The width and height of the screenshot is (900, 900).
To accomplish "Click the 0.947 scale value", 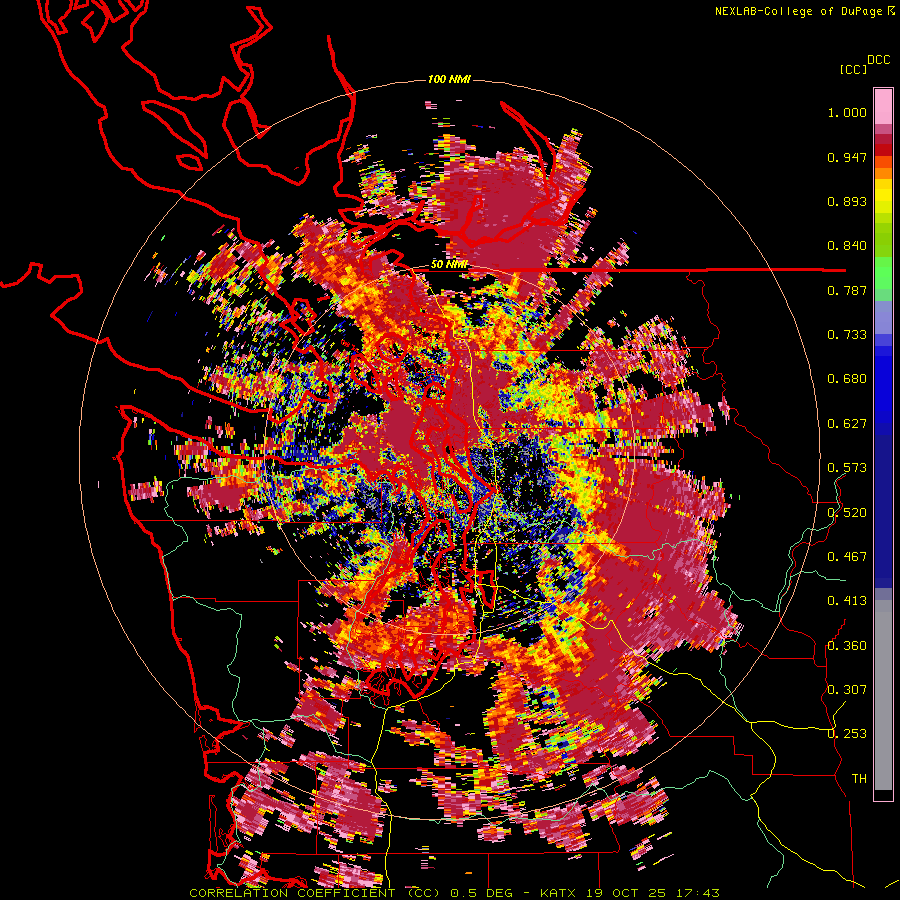I will pos(847,157).
